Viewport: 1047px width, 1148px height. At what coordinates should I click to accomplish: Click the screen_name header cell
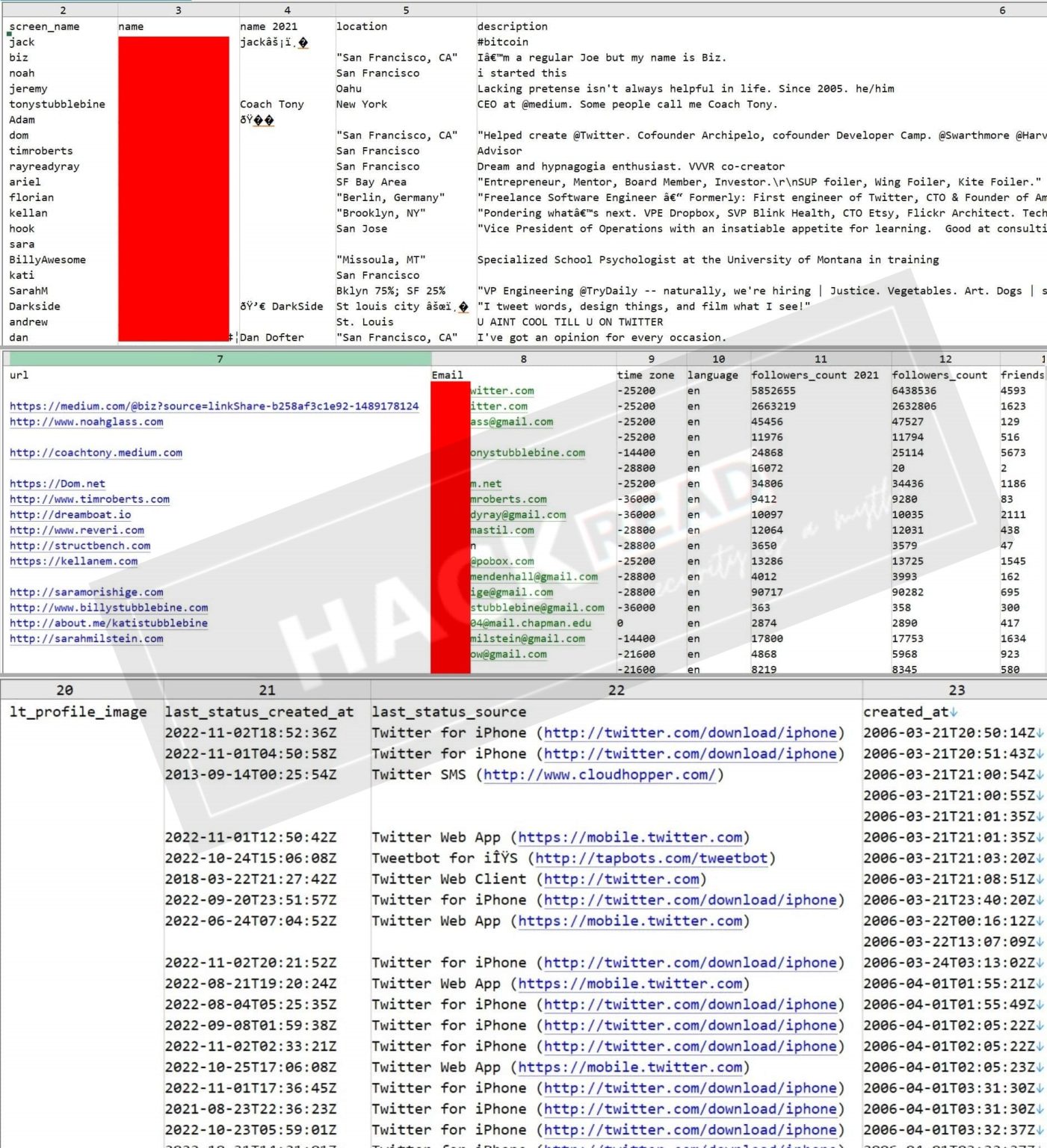44,27
